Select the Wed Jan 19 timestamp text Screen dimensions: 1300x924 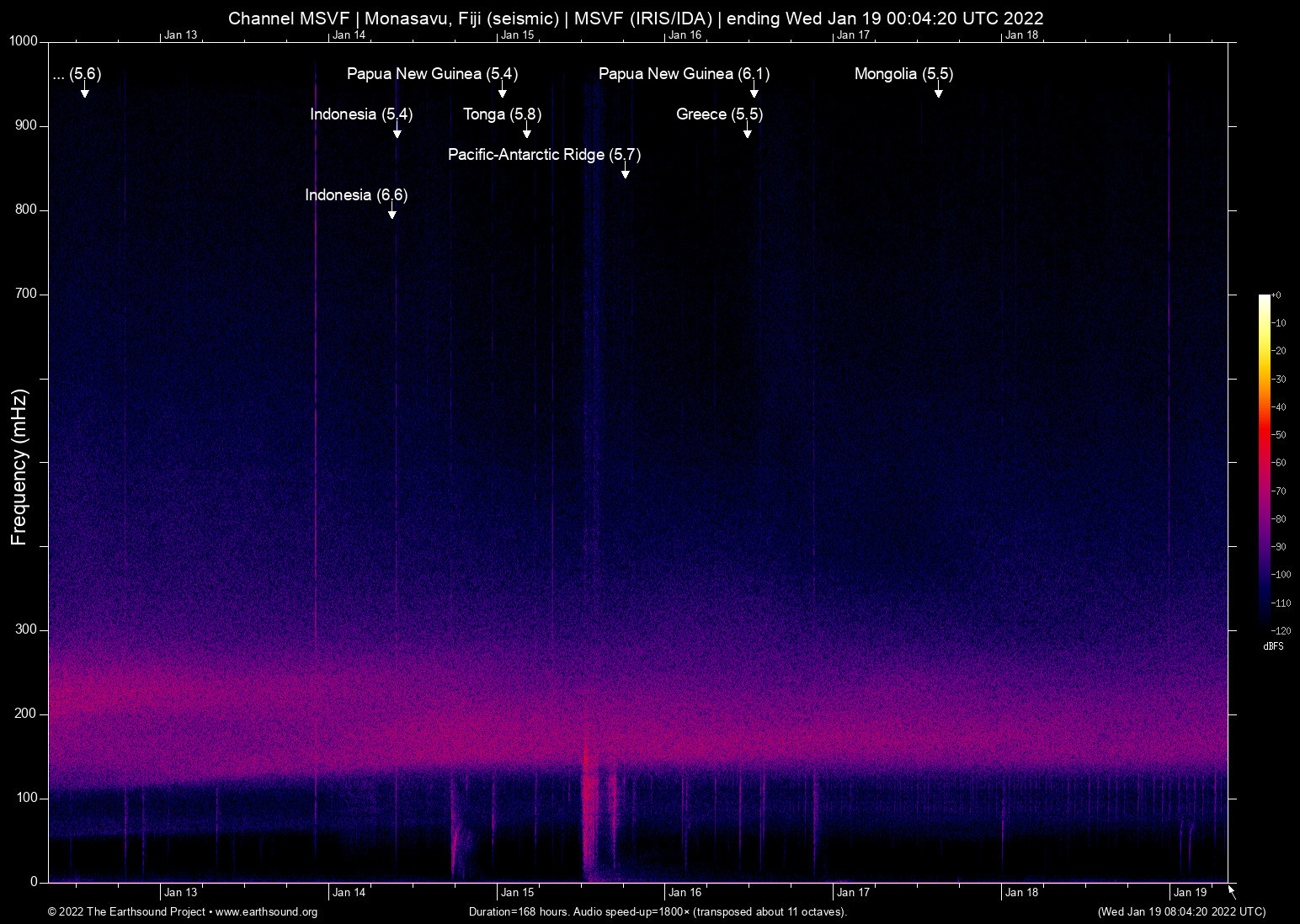(1180, 912)
